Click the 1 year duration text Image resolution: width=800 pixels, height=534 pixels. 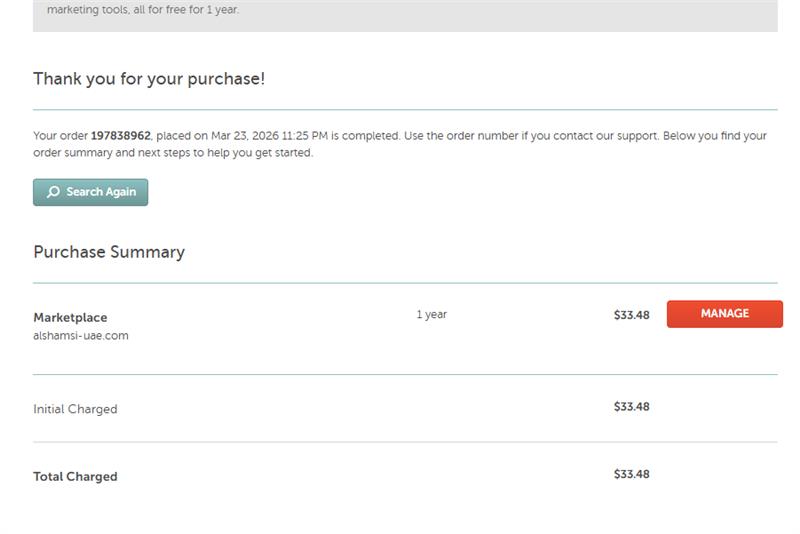point(431,314)
